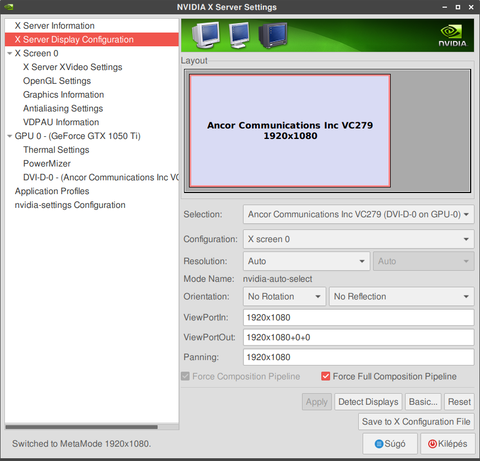Open Graphics Information page
480x461 pixels.
(x=92, y=95)
